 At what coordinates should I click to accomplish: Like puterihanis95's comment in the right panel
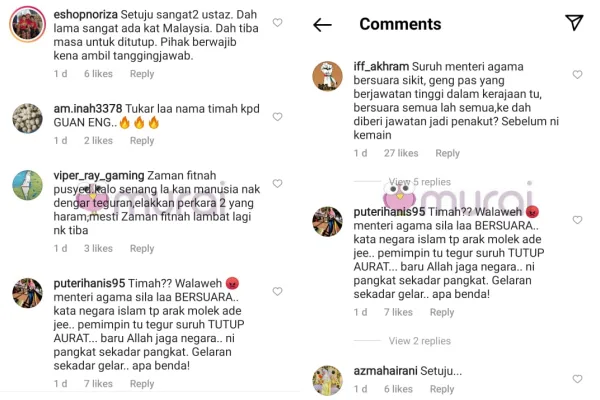(x=577, y=220)
